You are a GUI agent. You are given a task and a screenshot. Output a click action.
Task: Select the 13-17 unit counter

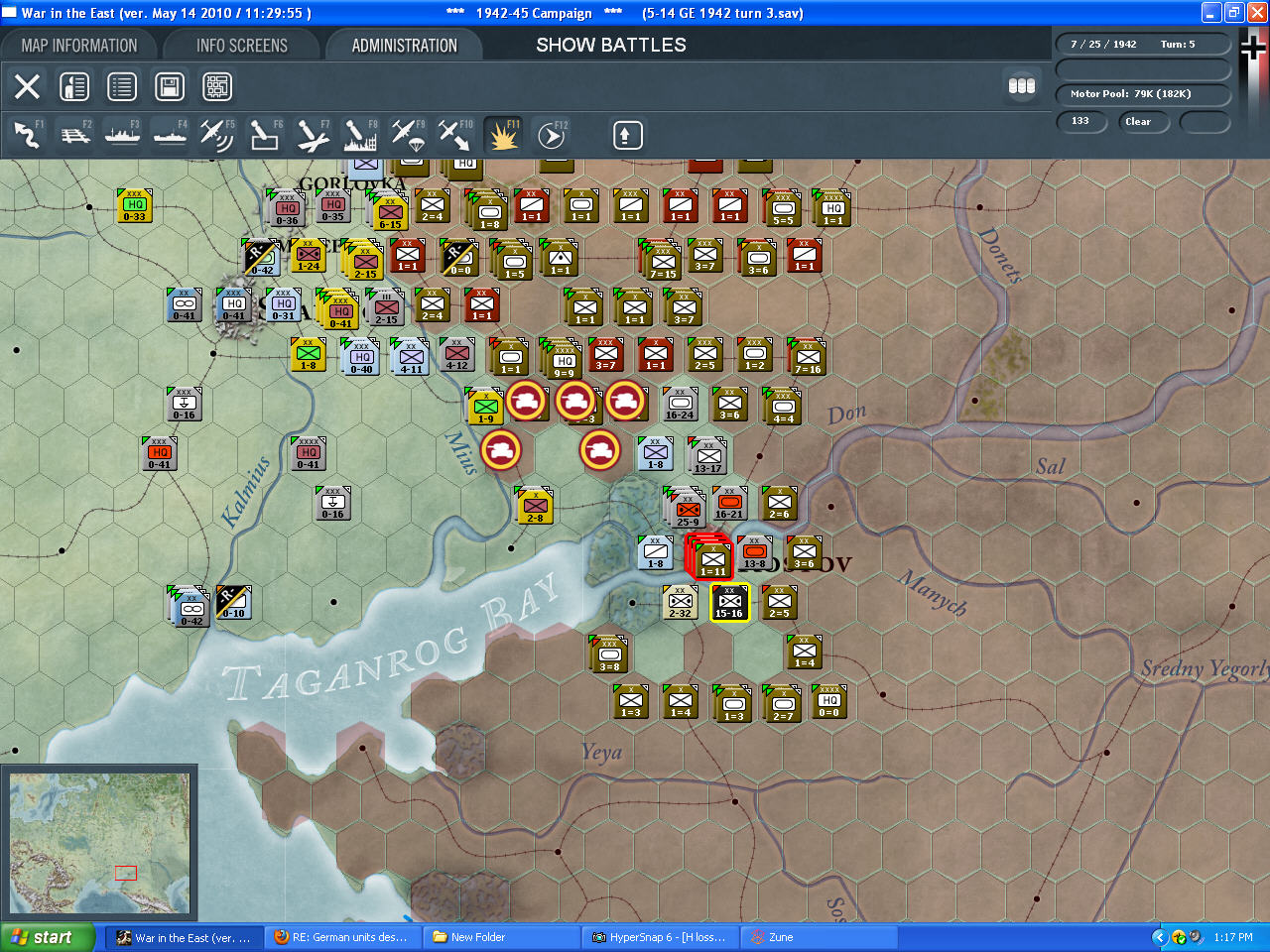tap(708, 456)
